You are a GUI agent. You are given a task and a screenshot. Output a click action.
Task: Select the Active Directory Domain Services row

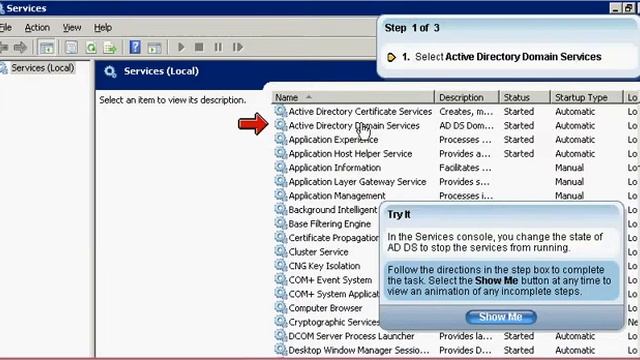coord(455,126)
